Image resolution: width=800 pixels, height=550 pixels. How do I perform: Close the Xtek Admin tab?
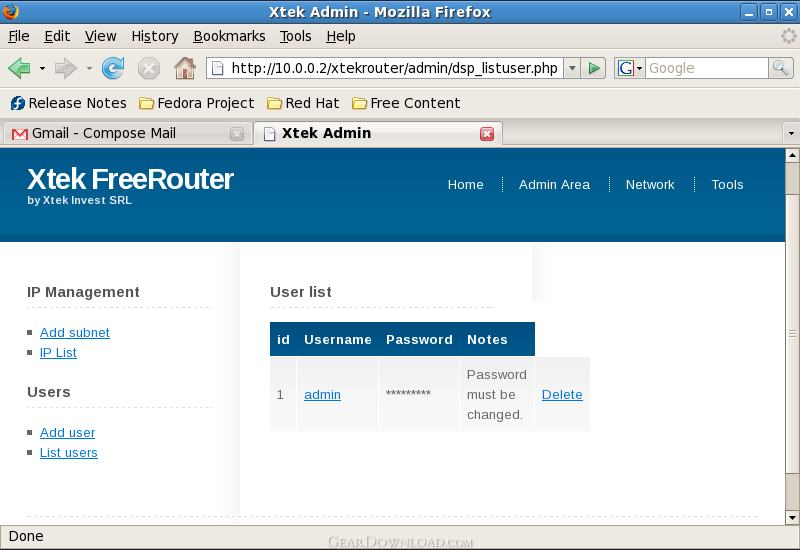tap(487, 134)
